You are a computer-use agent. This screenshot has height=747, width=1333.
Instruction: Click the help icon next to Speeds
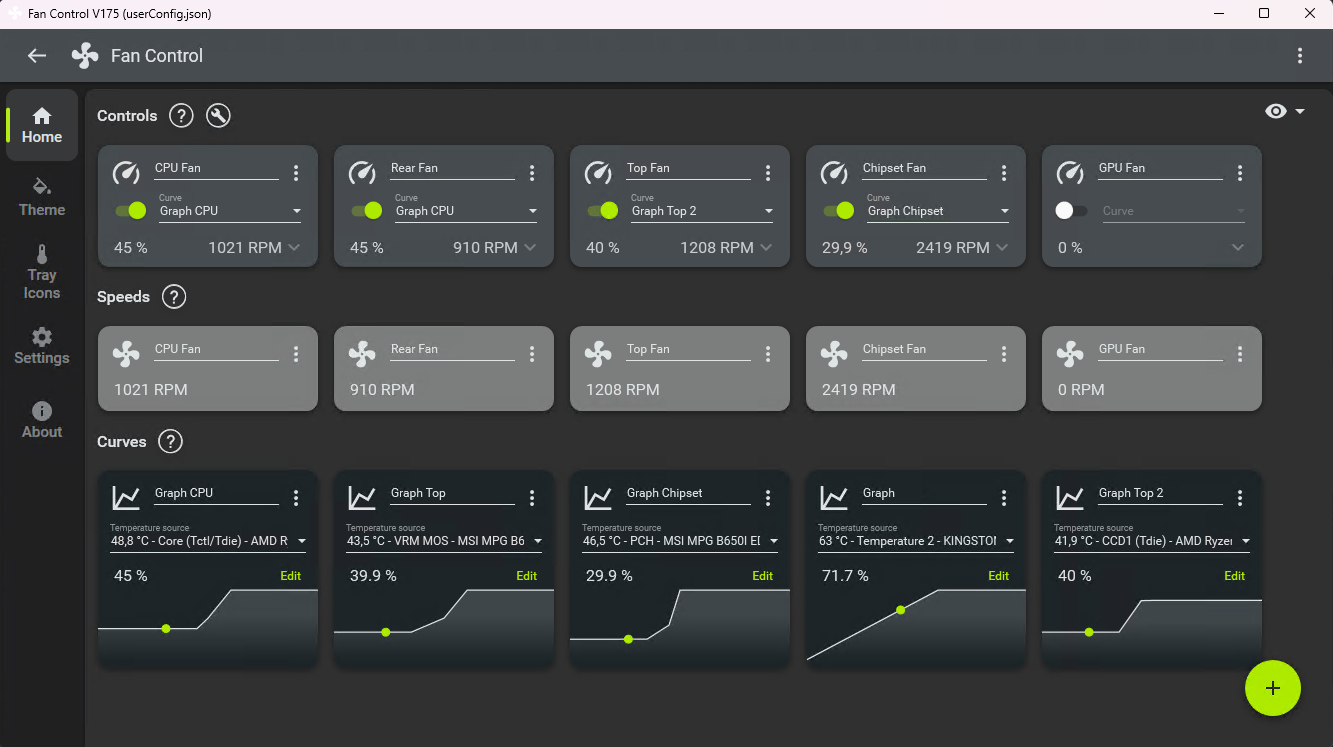coord(173,296)
